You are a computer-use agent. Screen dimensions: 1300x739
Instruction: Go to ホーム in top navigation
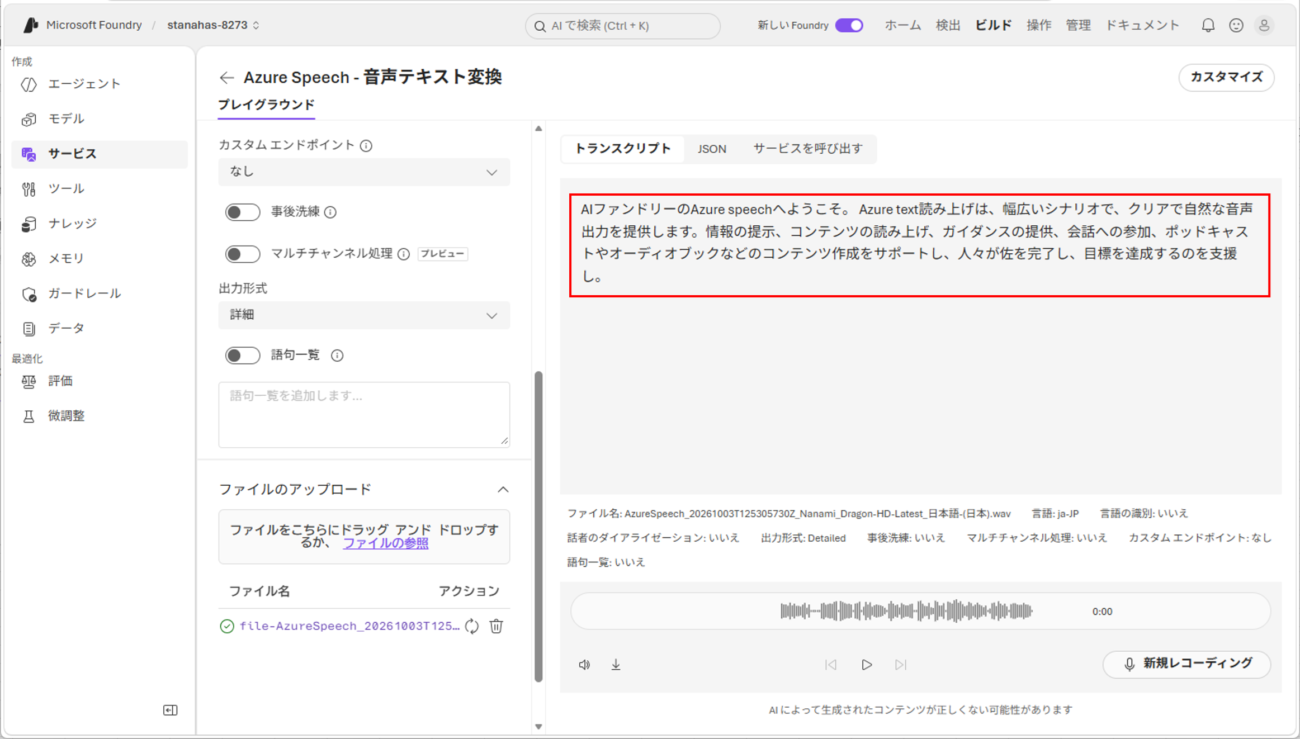(902, 25)
